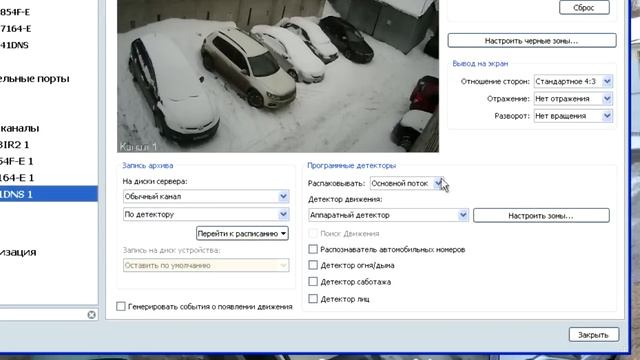Enable Распознаватель автомобильных номеров checkbox
Screen dimensions: 640x360
pos(313,249)
